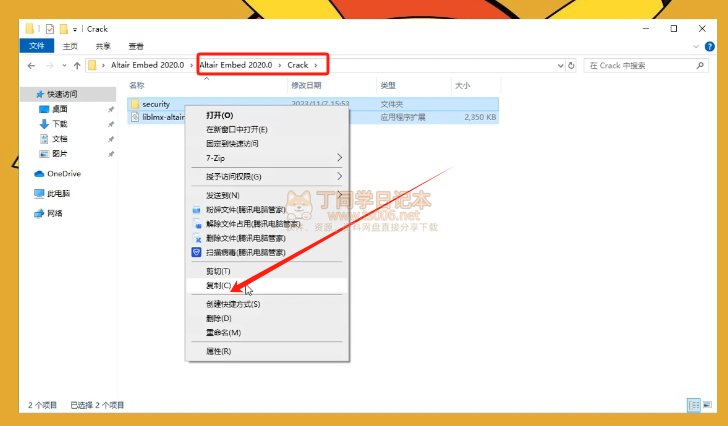This screenshot has height=426, width=728.
Task: Open the 文件 file tab
Action: [x=37, y=46]
